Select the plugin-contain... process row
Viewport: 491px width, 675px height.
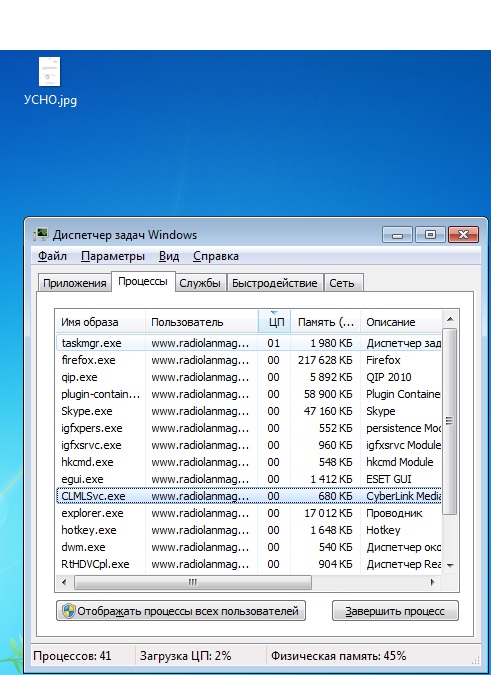tap(249, 394)
